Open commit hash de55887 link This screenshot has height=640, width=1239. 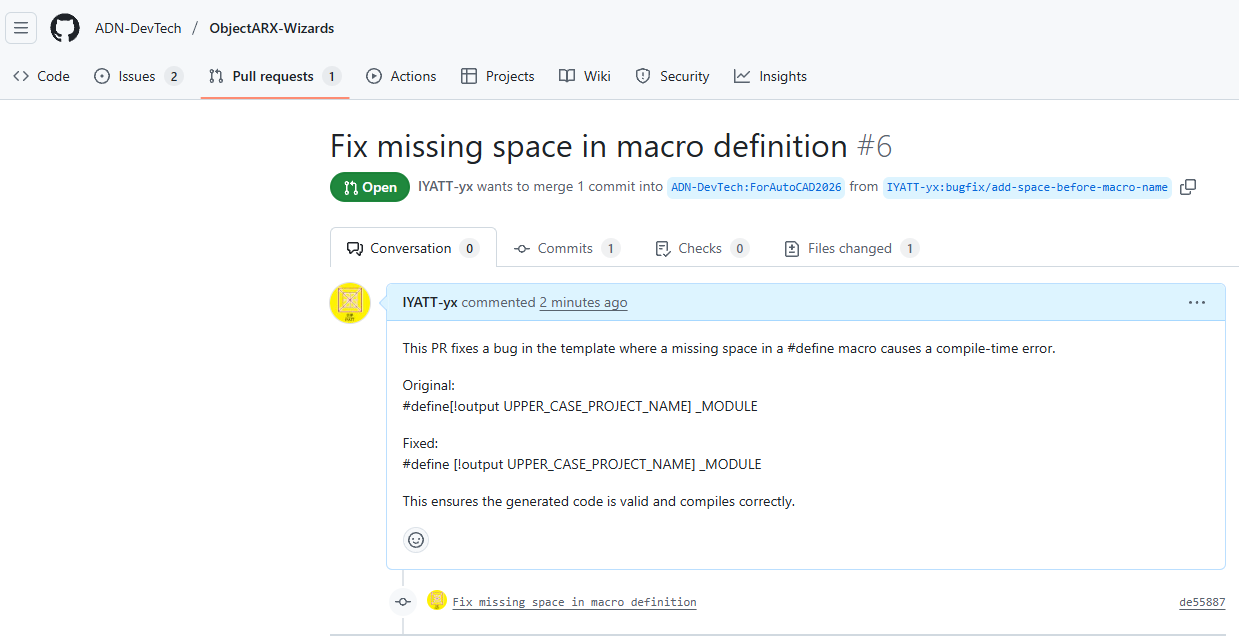pyautogui.click(x=1202, y=602)
